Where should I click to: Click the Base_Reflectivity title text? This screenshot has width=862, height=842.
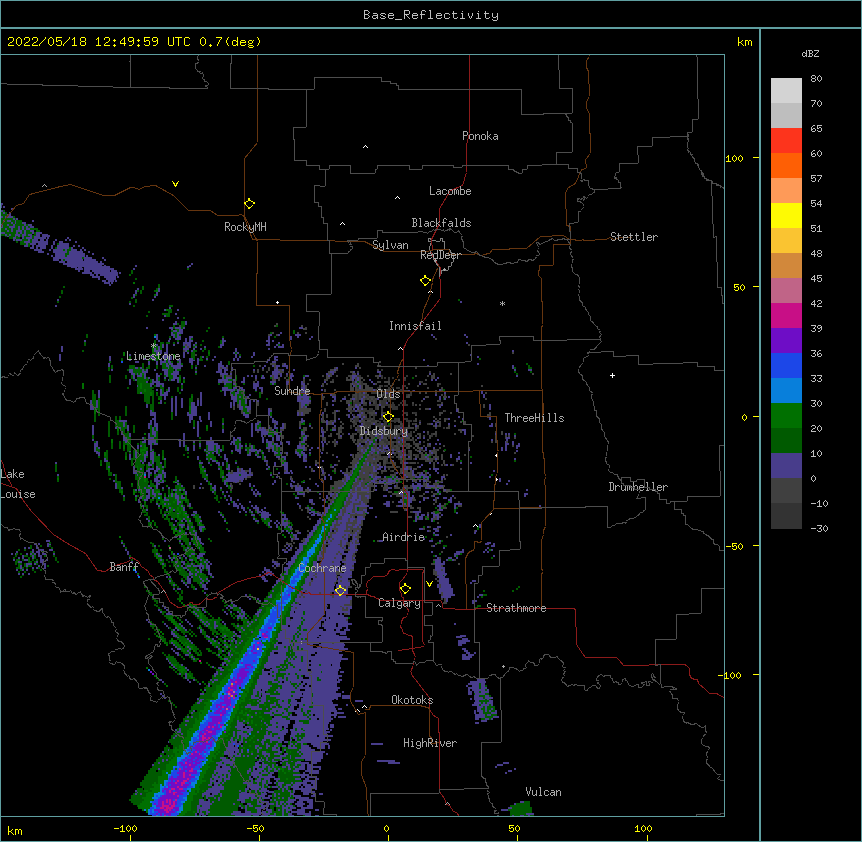click(x=431, y=15)
